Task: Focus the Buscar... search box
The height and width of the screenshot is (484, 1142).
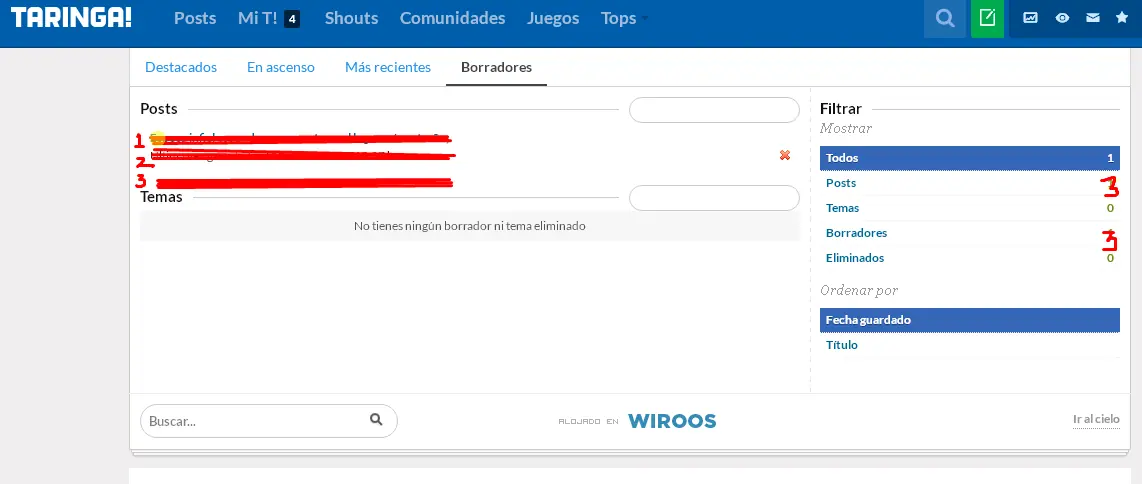Action: (268, 421)
